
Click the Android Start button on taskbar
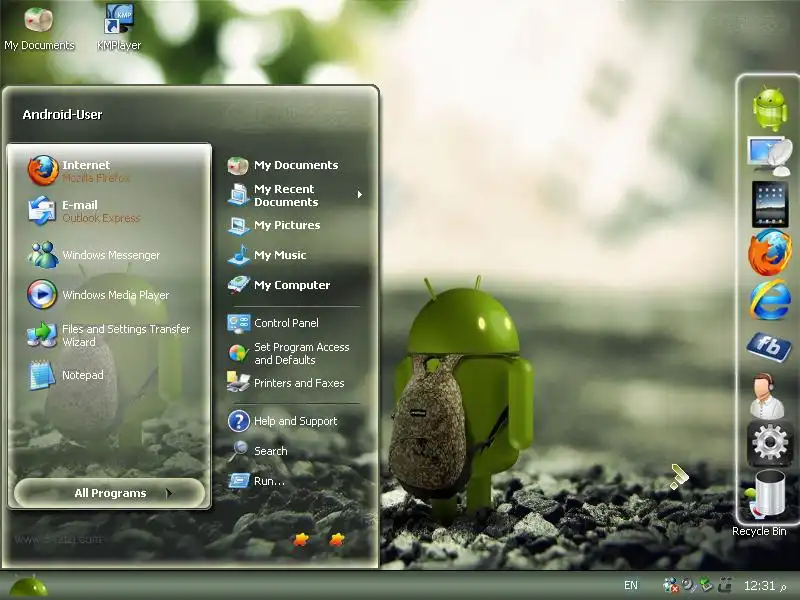pyautogui.click(x=29, y=587)
